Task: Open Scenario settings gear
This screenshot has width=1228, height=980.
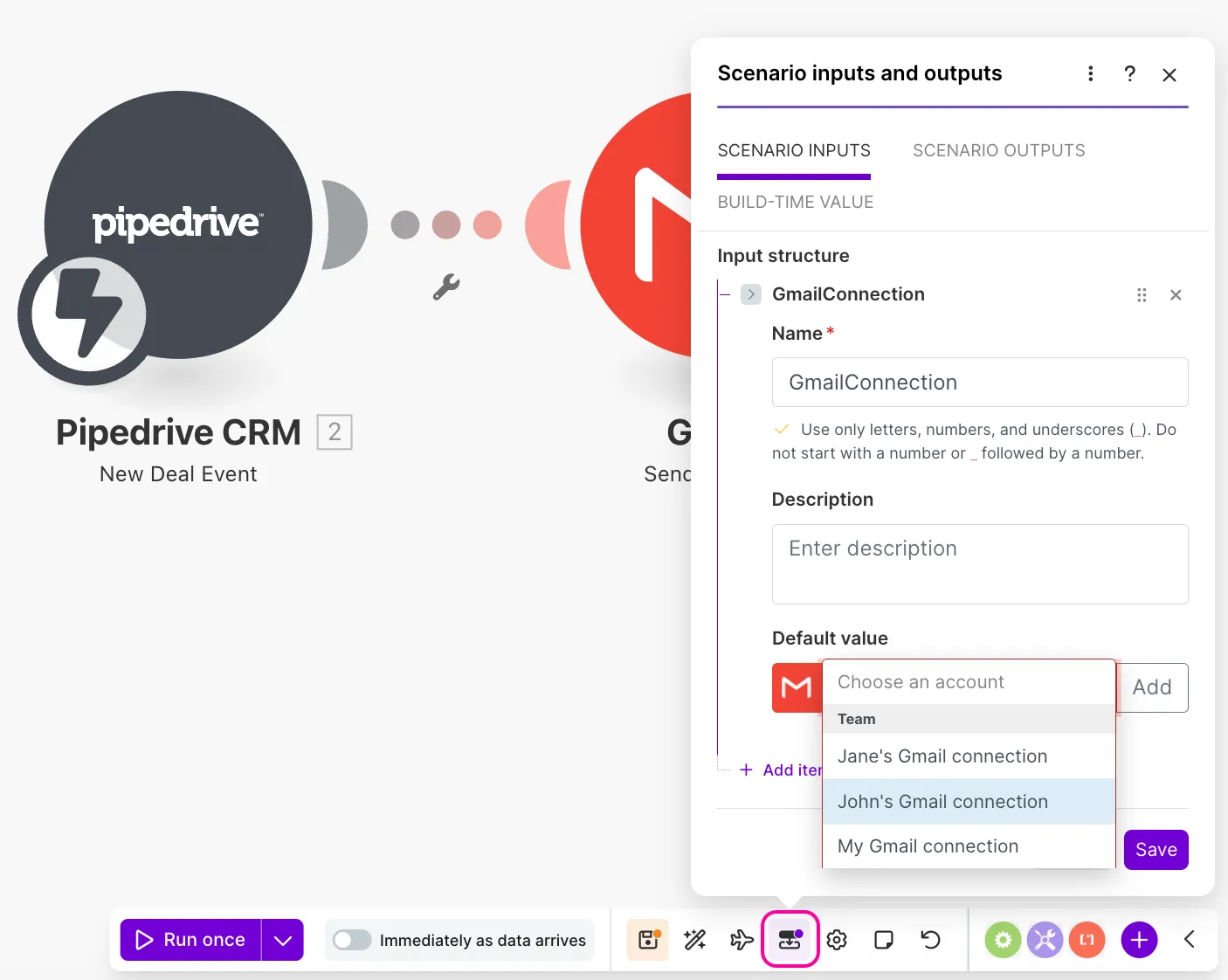Action: pyautogui.click(x=837, y=940)
